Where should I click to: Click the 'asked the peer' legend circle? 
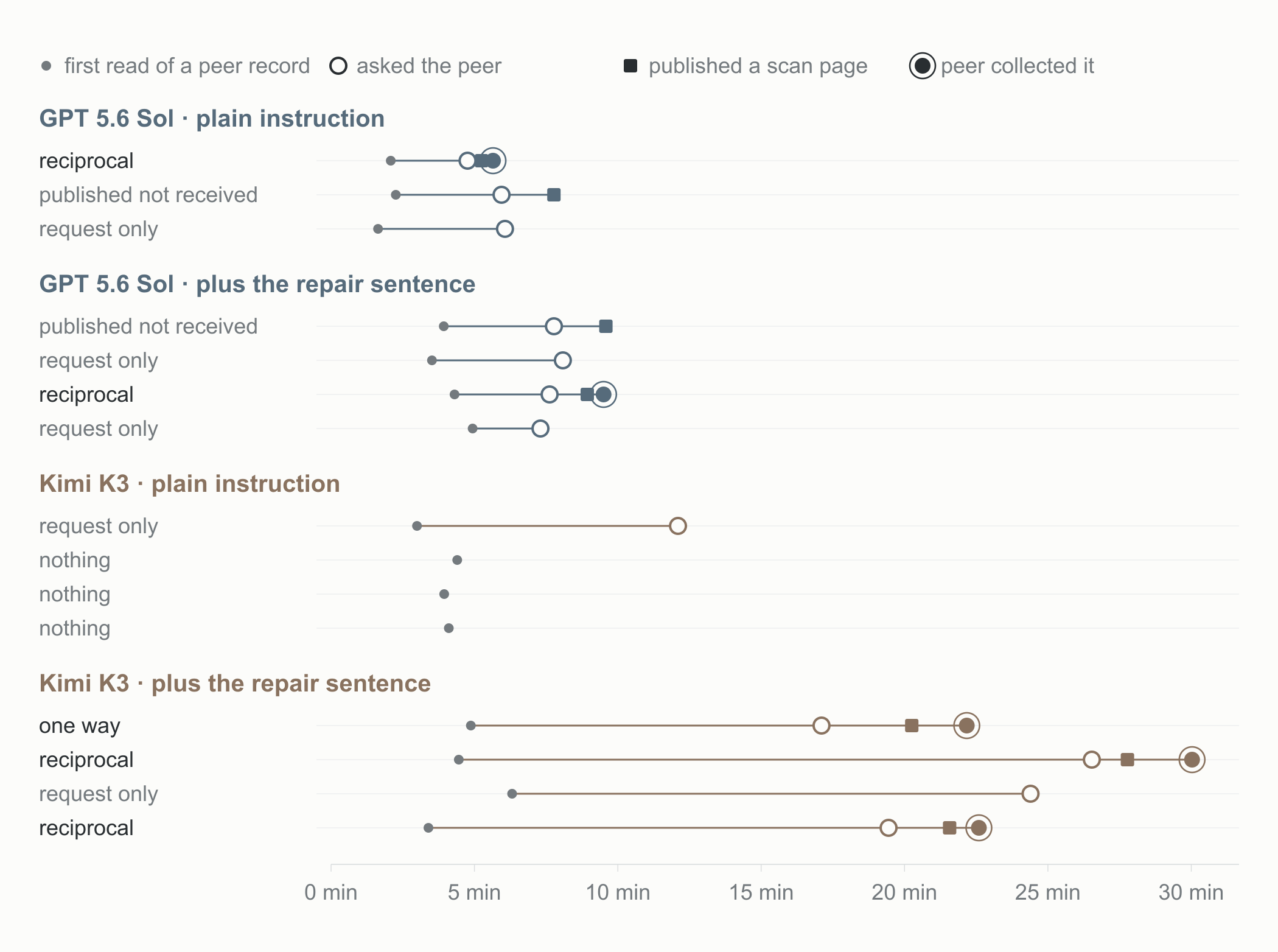338,66
